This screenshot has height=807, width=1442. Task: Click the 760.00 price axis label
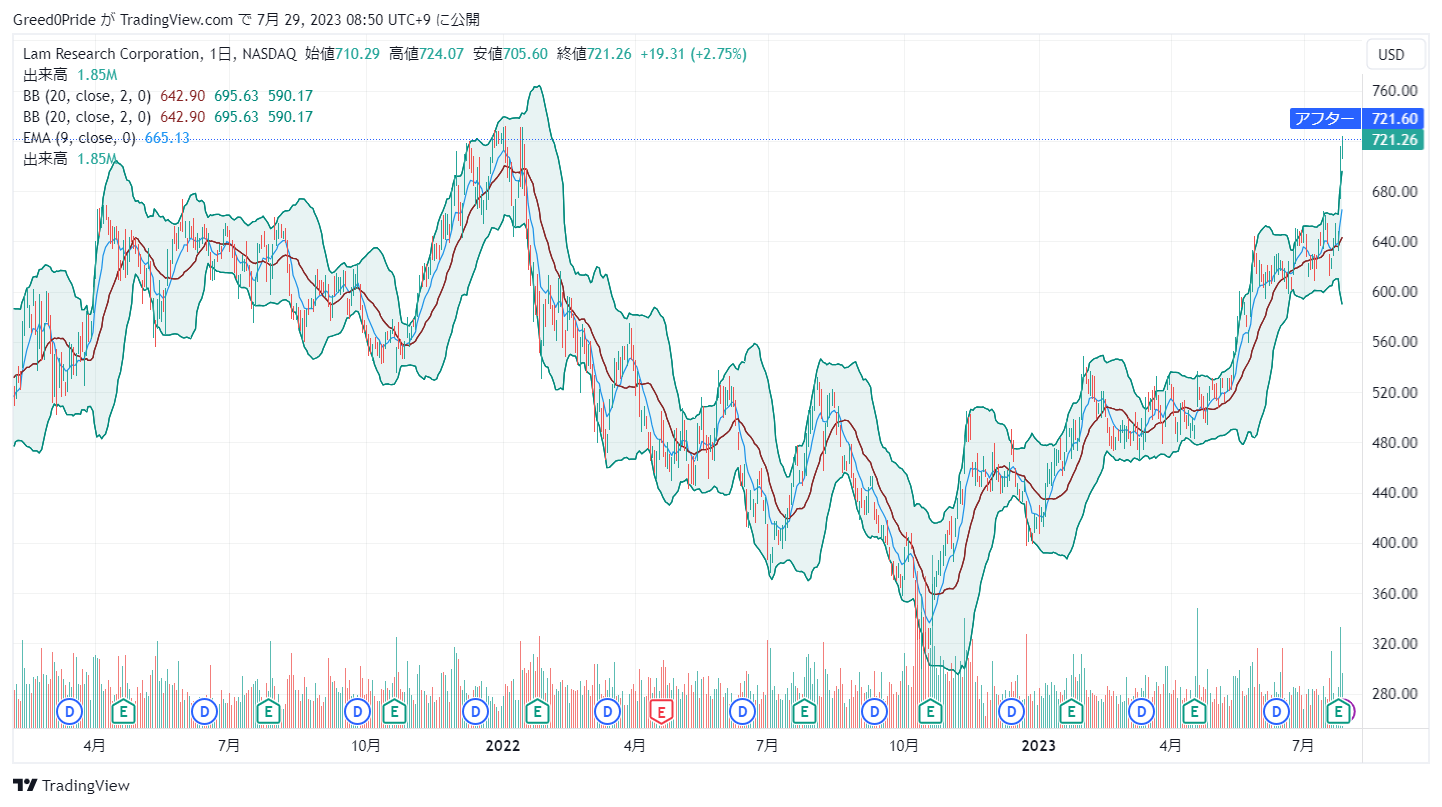click(1394, 90)
